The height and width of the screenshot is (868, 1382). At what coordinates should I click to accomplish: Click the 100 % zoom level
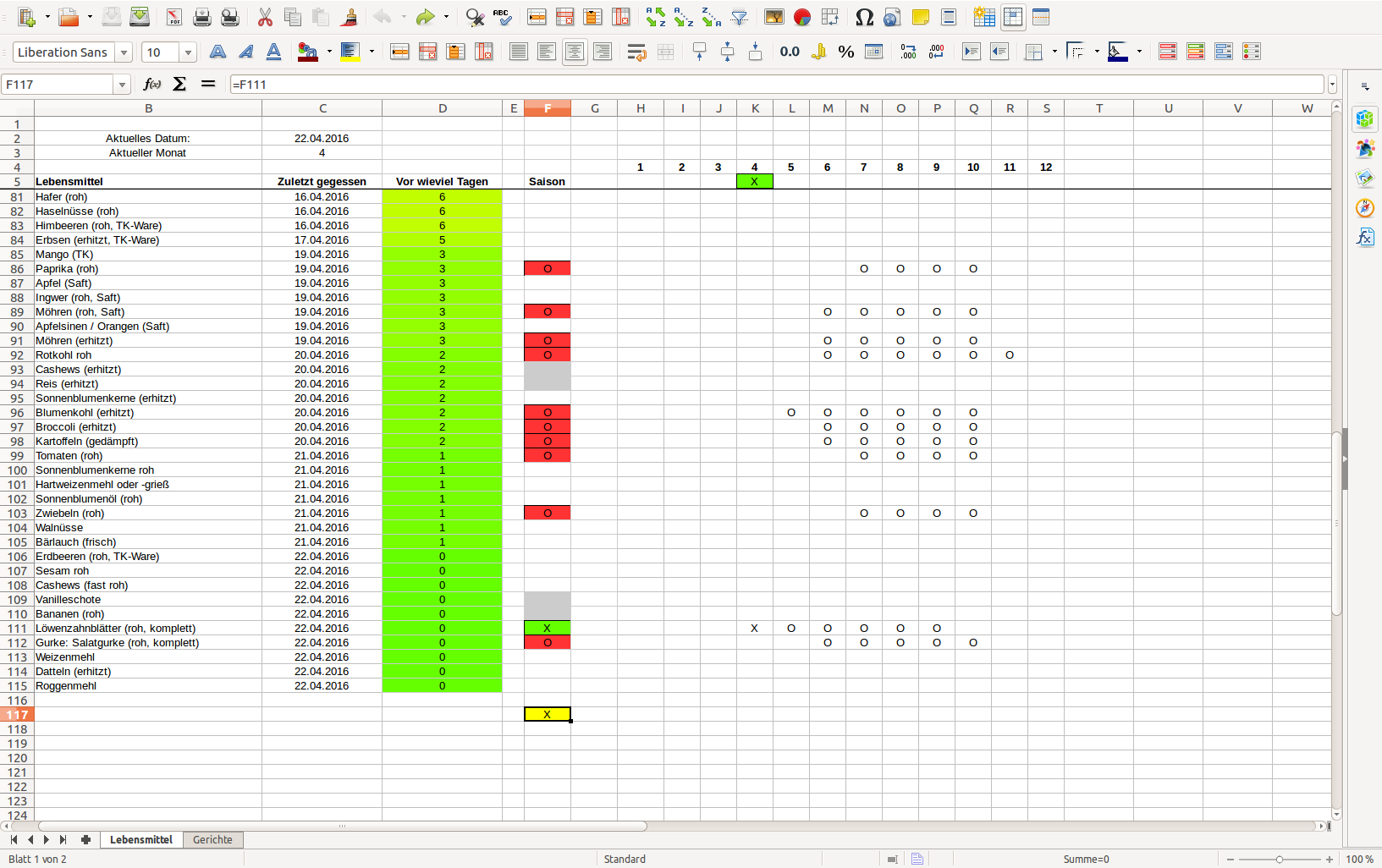click(x=1359, y=859)
